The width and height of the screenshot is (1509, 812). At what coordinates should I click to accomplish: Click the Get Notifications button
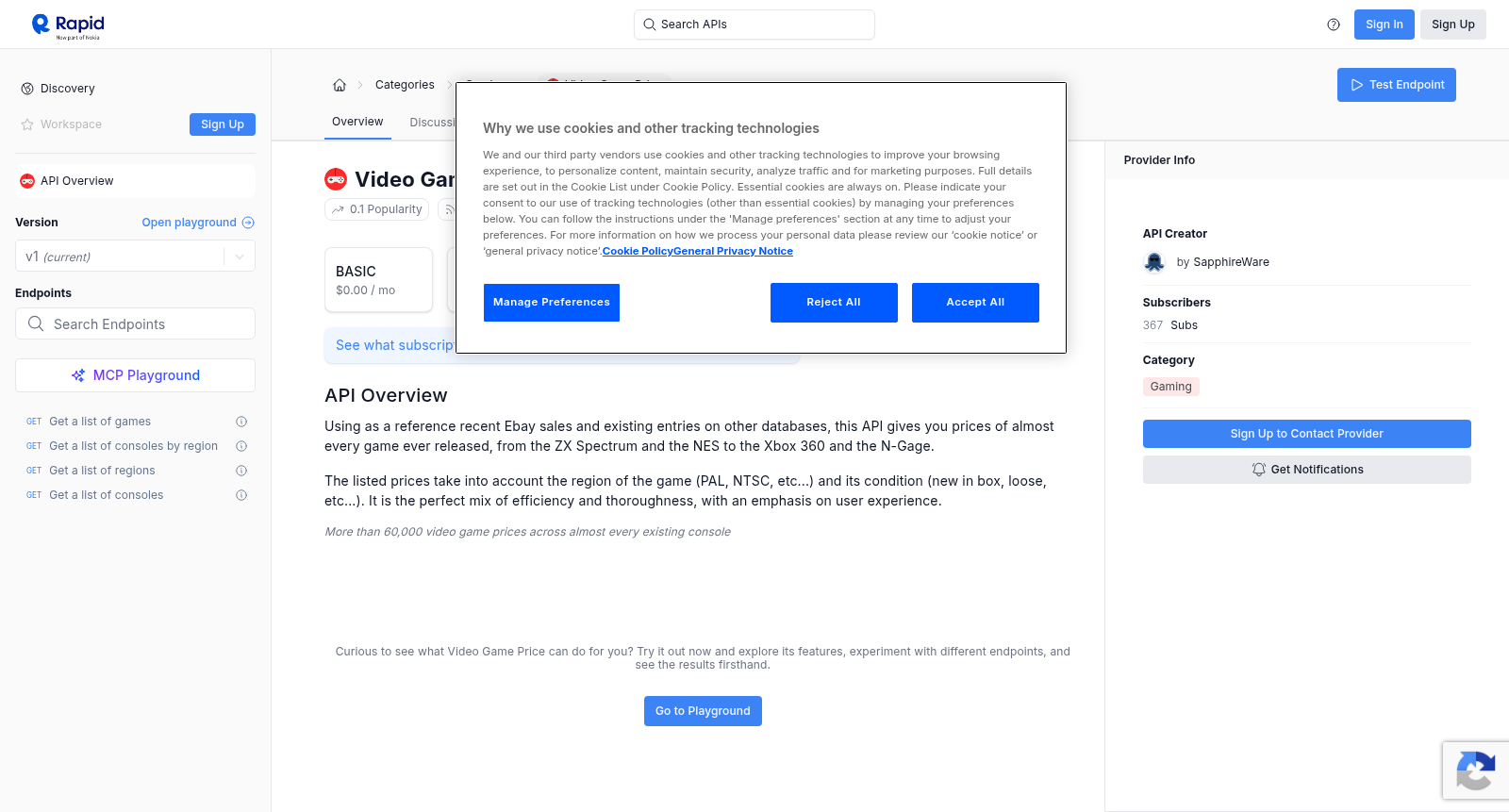[x=1307, y=470]
